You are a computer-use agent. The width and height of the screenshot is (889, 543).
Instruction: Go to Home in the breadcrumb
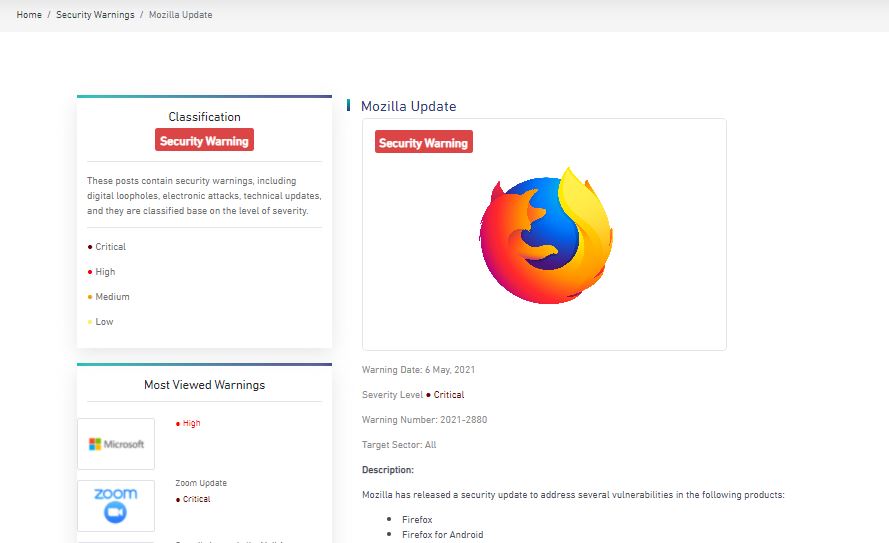pos(29,15)
